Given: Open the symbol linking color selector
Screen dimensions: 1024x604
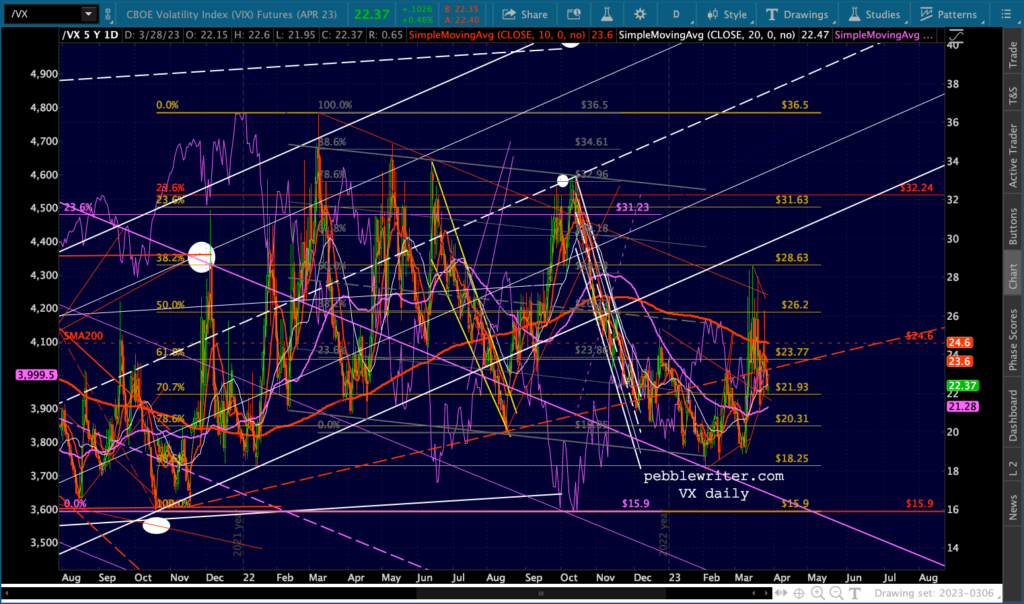Looking at the screenshot, I should tap(108, 14).
